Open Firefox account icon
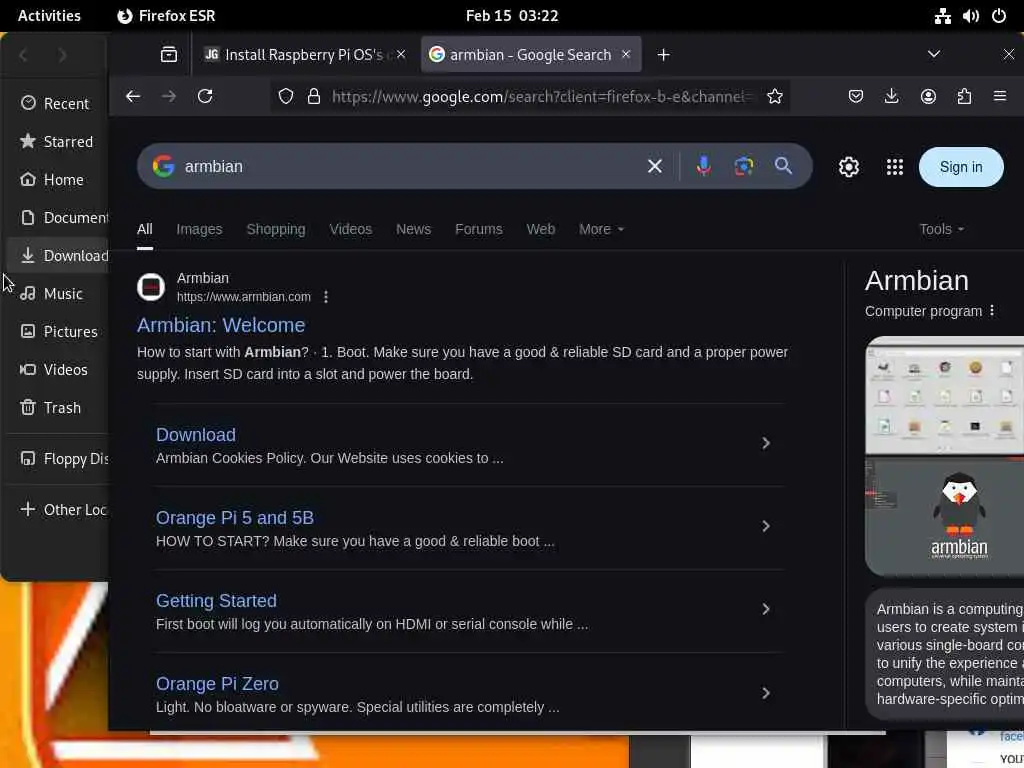Screen dimensions: 1024x768 (928, 97)
